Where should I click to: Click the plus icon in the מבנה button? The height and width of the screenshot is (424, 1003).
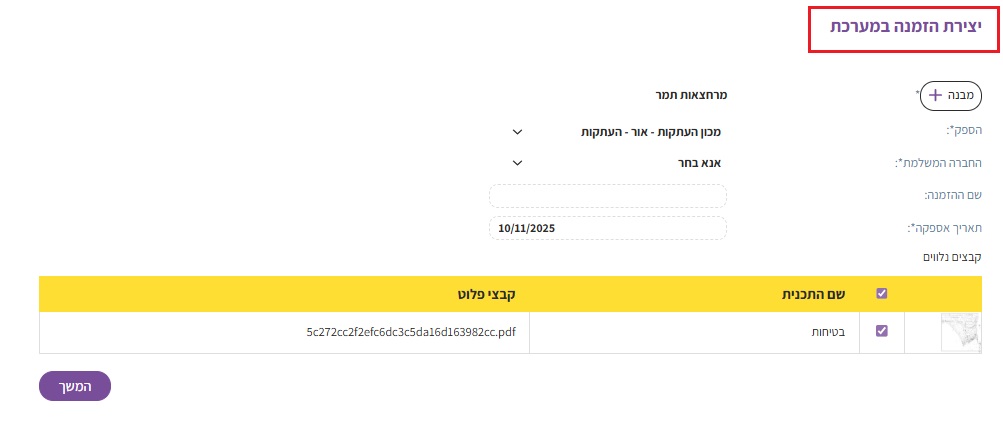[x=936, y=95]
